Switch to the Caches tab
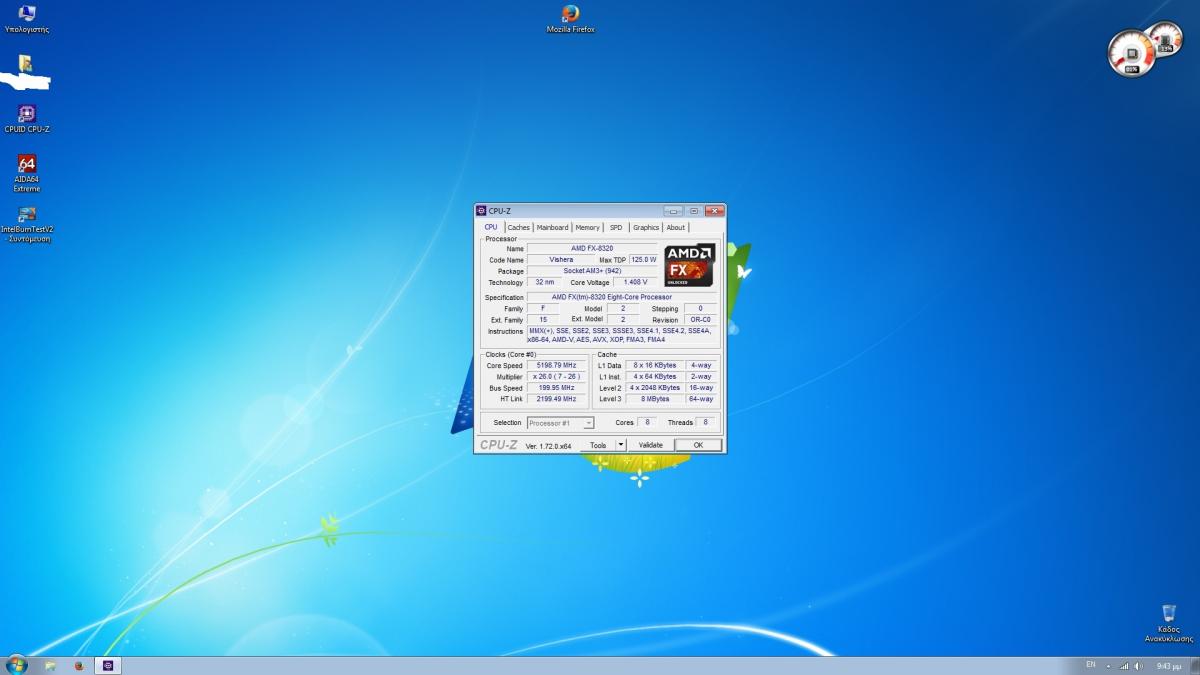1200x675 pixels. pyautogui.click(x=519, y=227)
